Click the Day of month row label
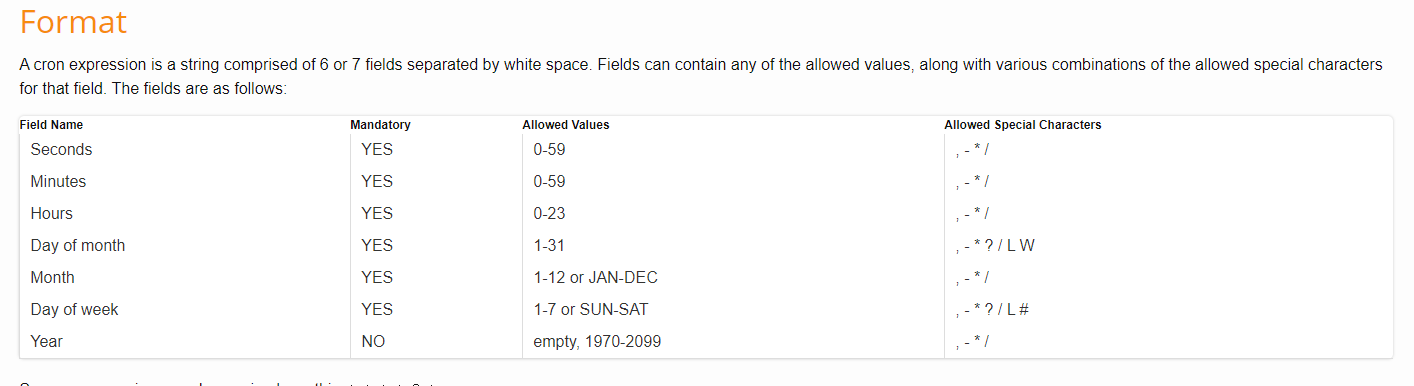This screenshot has width=1414, height=386. [78, 246]
